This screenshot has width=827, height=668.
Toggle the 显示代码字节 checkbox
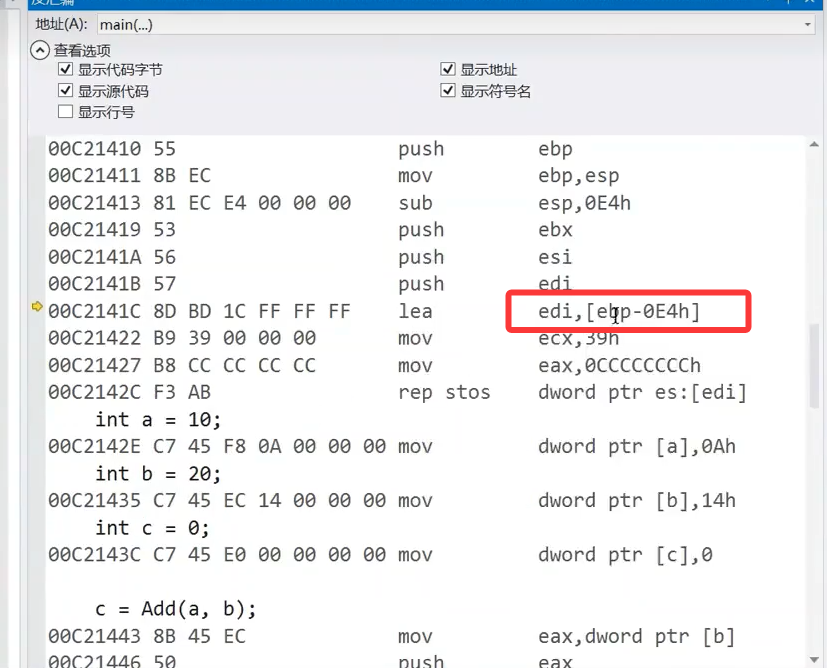(x=65, y=69)
